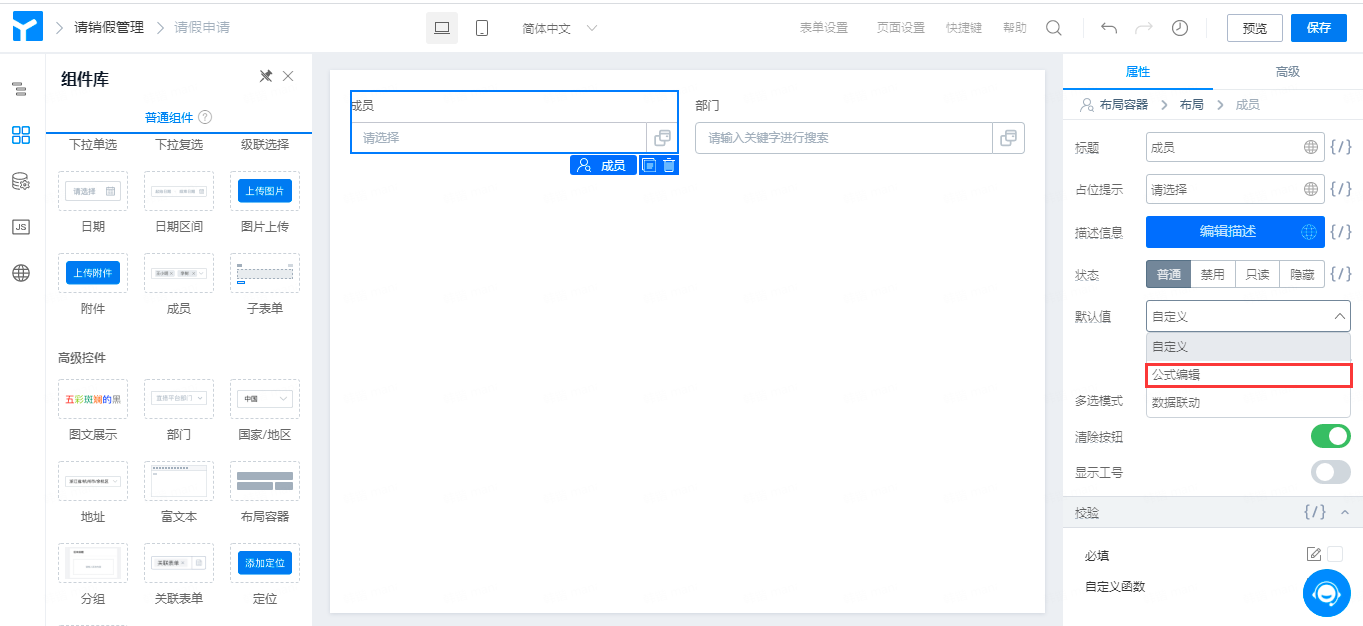1363x626 pixels.
Task: Click globe icon in 标题 field
Action: (x=1311, y=147)
